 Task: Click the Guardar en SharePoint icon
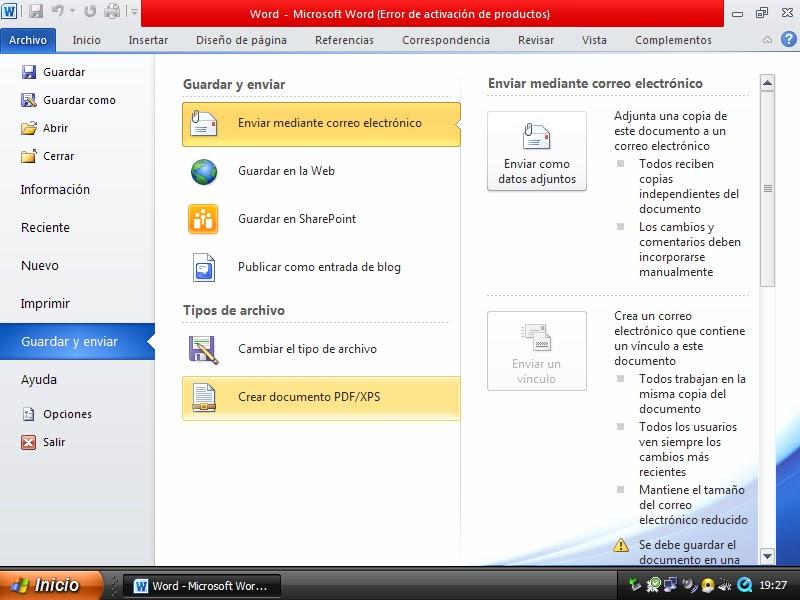(203, 219)
